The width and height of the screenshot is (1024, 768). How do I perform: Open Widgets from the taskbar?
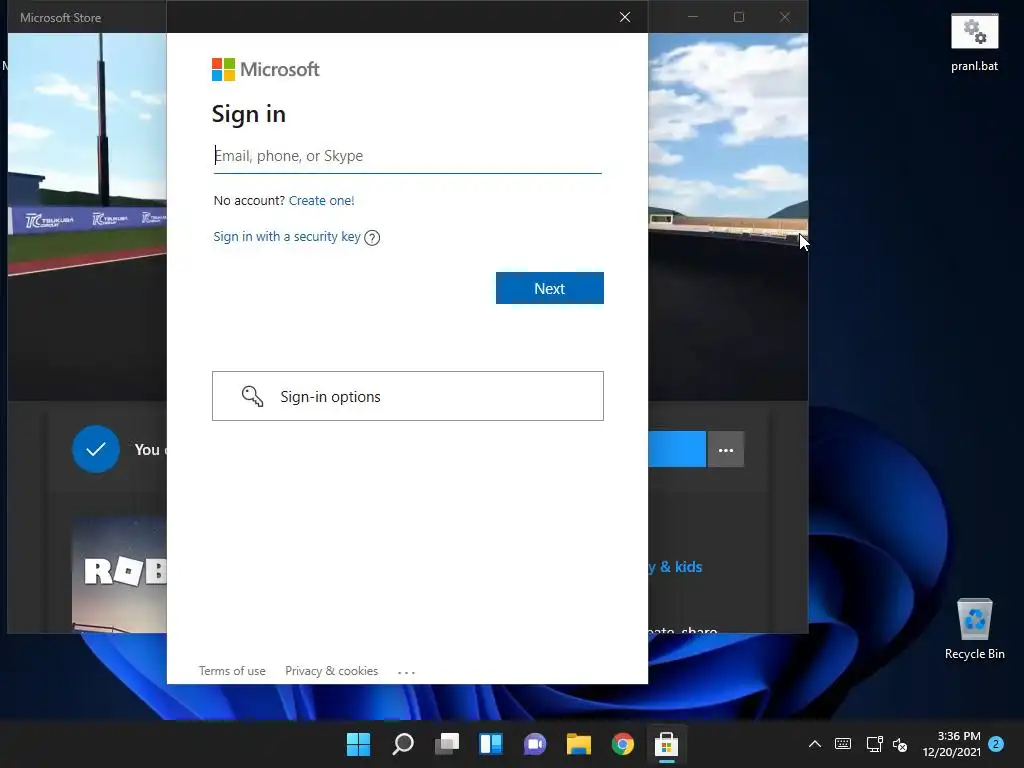(490, 744)
